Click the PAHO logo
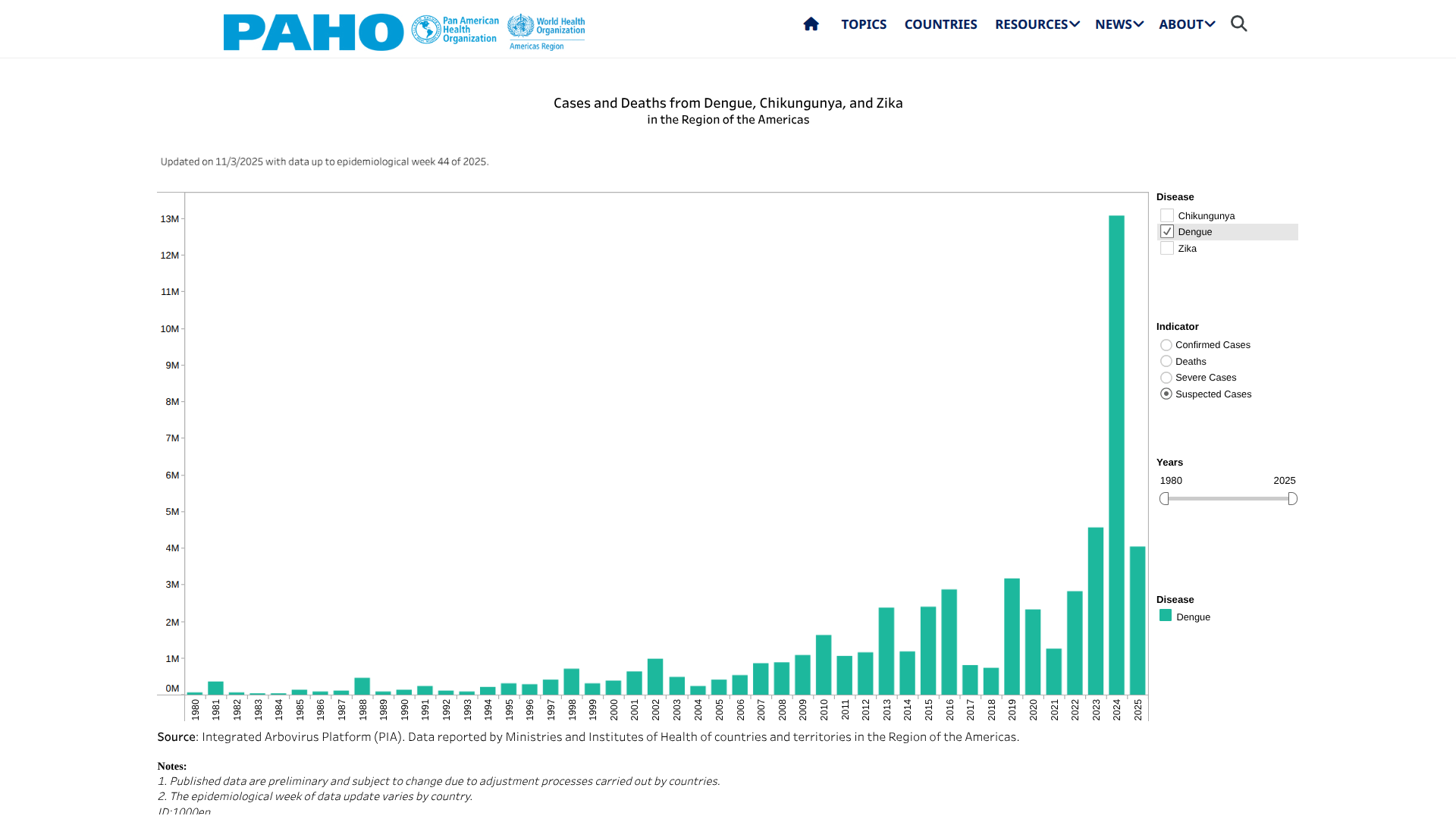This screenshot has height=819, width=1456. tap(313, 32)
